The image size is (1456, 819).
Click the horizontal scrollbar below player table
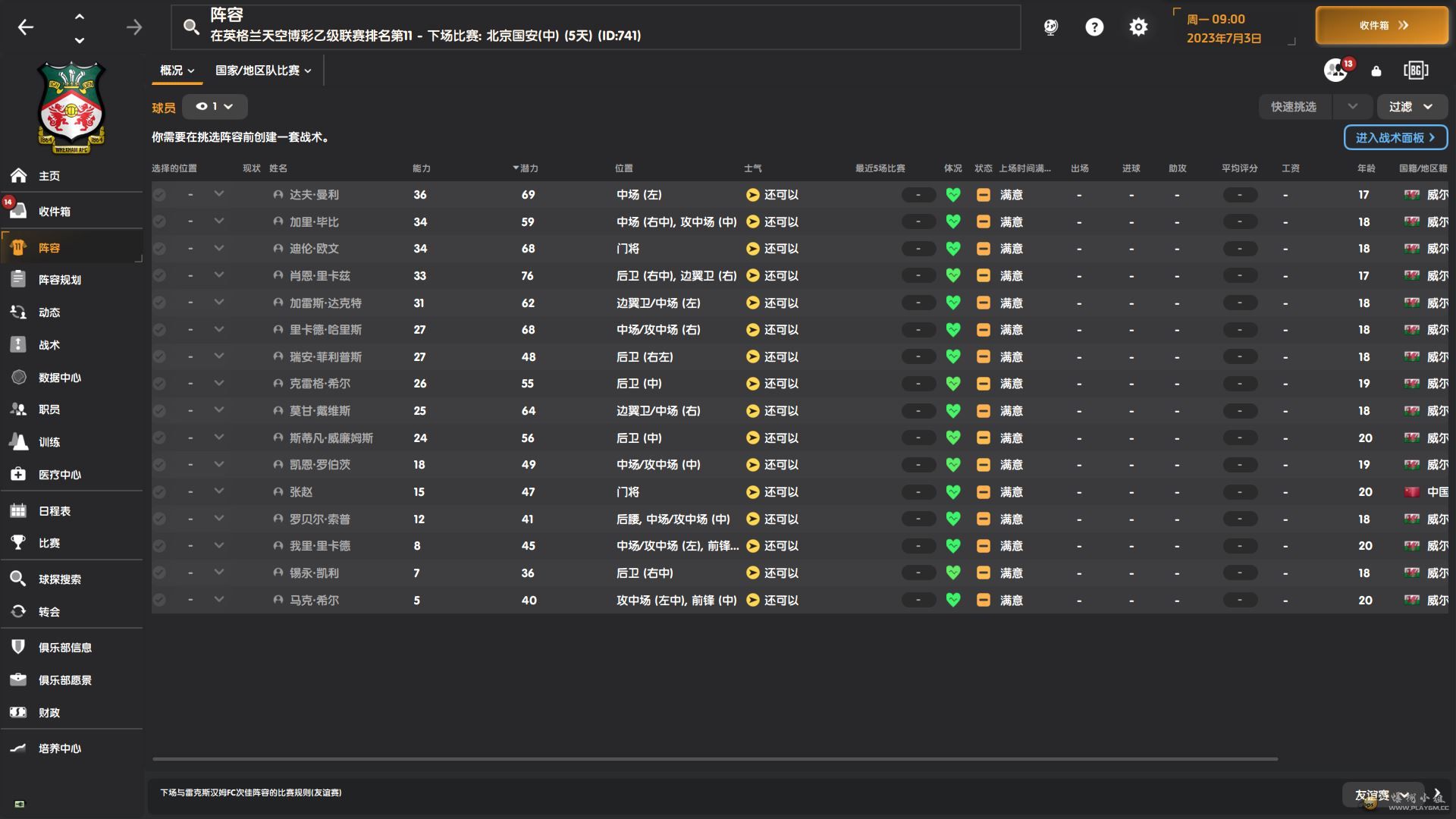coord(714,758)
